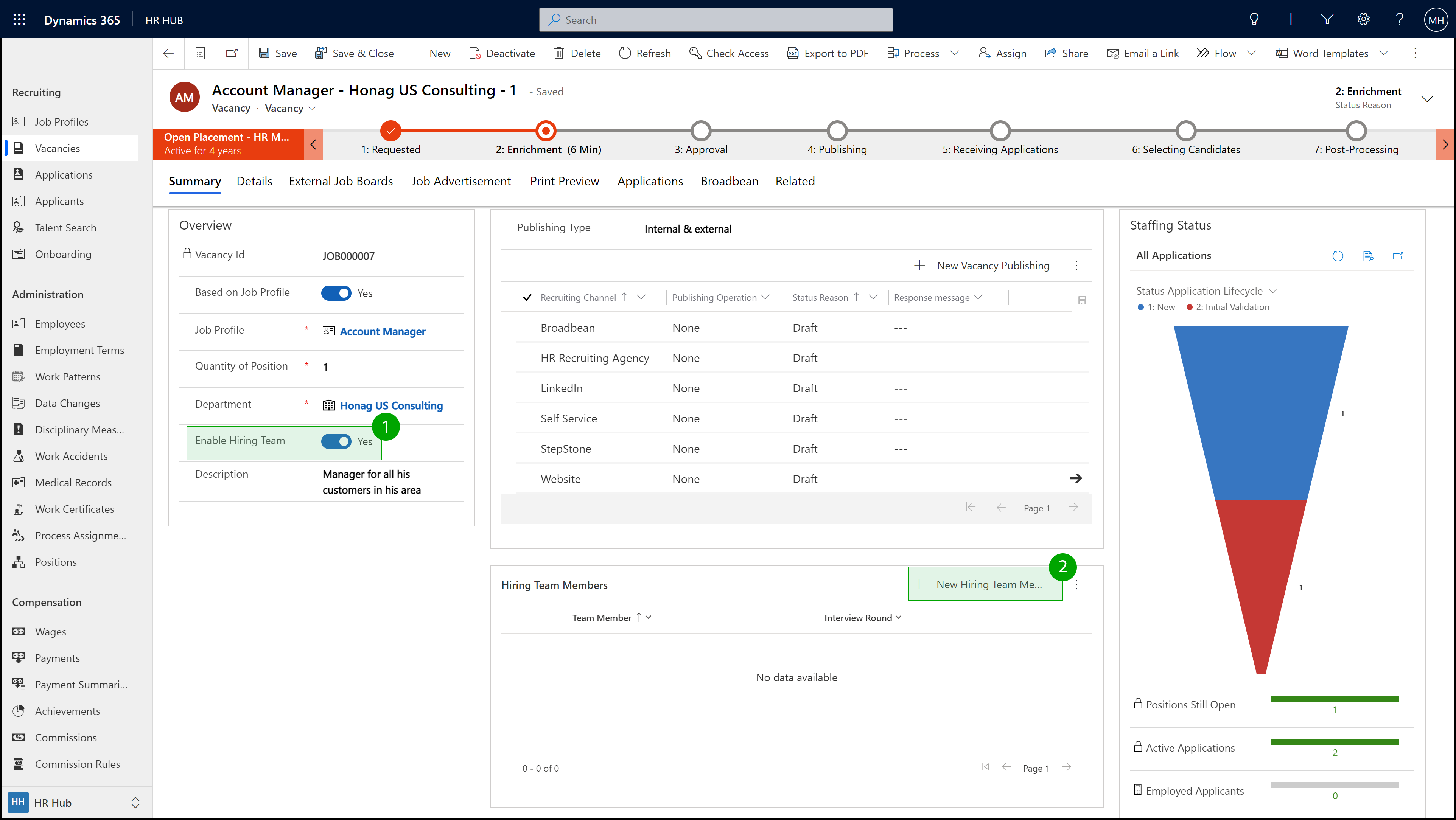Save the vacancy record
The image size is (1456, 820).
[x=277, y=53]
